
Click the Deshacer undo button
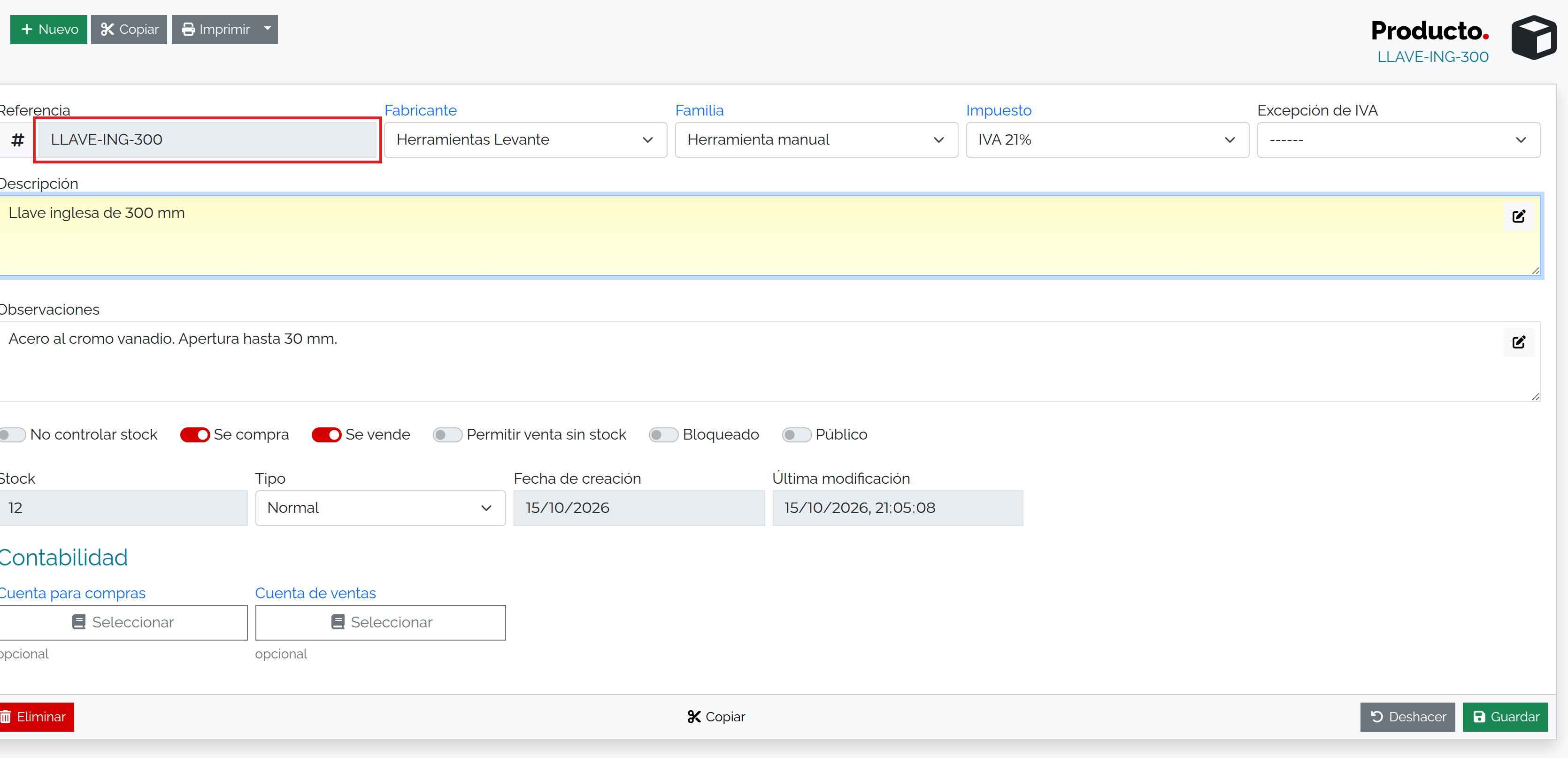(1408, 717)
